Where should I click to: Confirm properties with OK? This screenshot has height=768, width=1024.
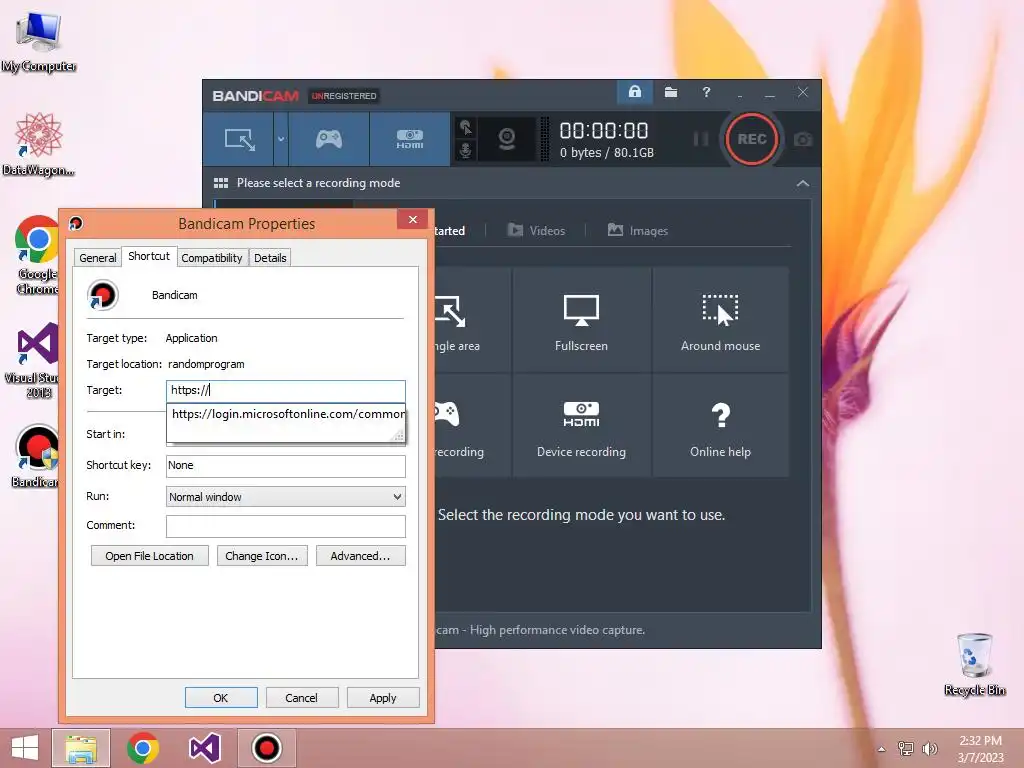click(x=221, y=697)
